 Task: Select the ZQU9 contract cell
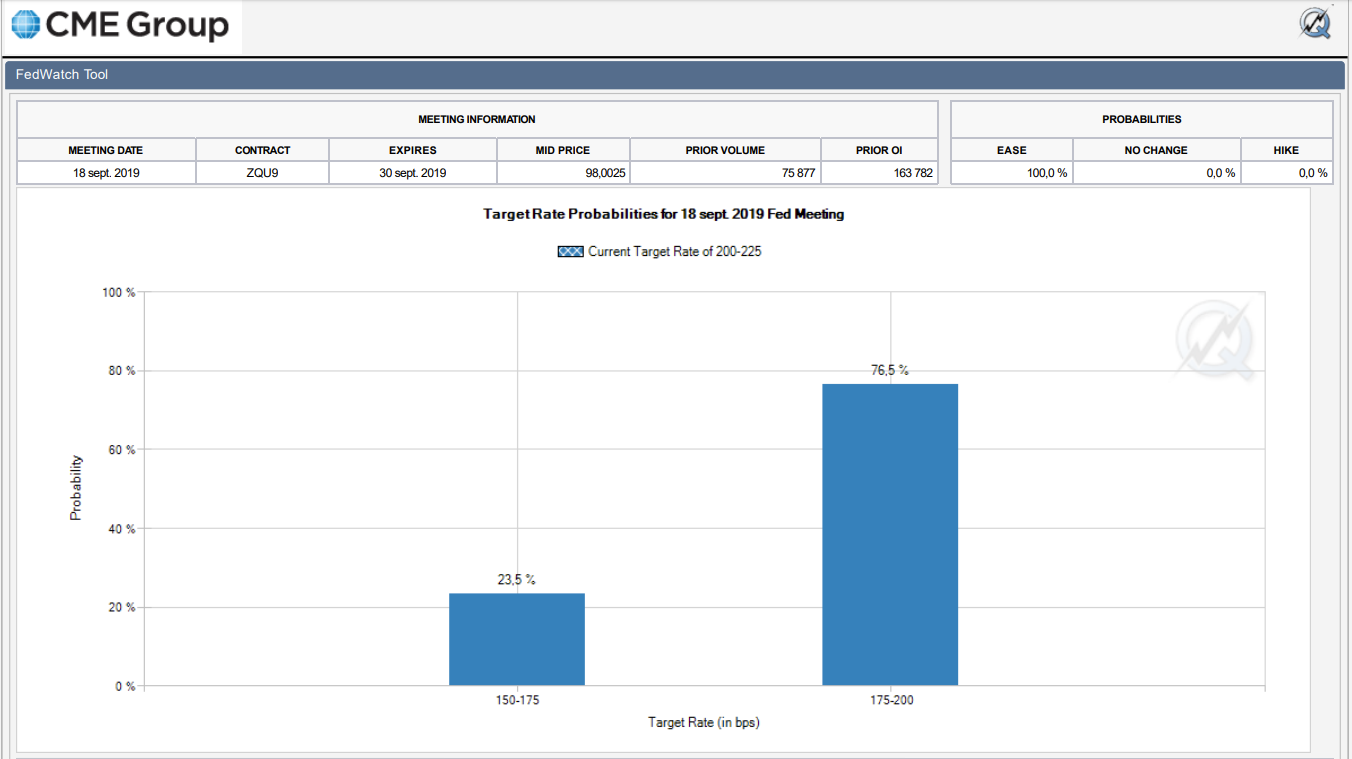[x=262, y=173]
